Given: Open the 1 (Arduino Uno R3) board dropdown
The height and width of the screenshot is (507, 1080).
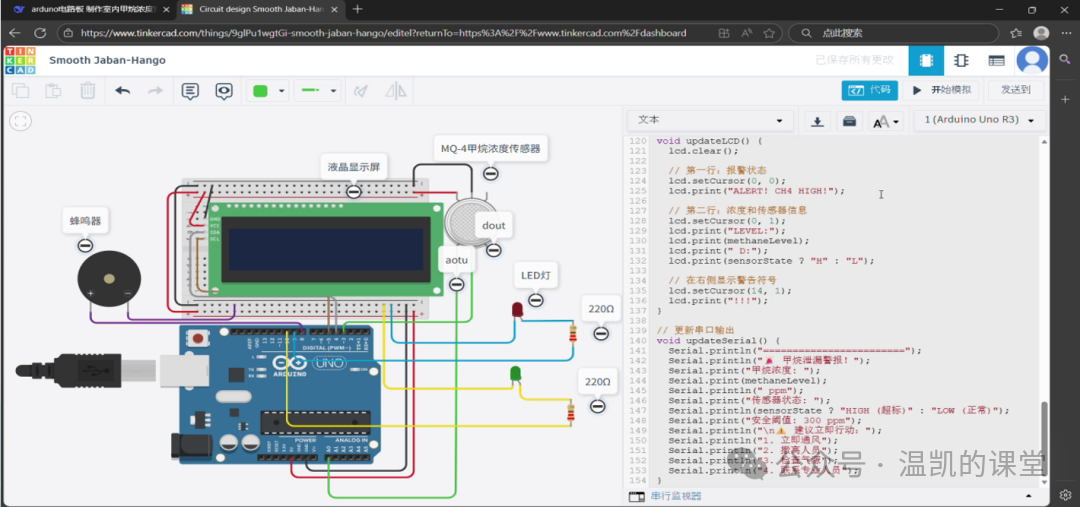Looking at the screenshot, I should 979,121.
